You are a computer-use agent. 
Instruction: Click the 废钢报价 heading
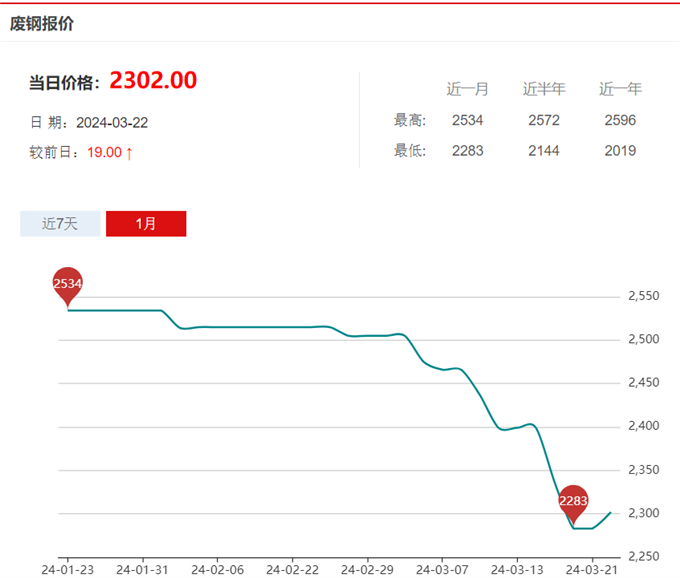click(x=42, y=23)
